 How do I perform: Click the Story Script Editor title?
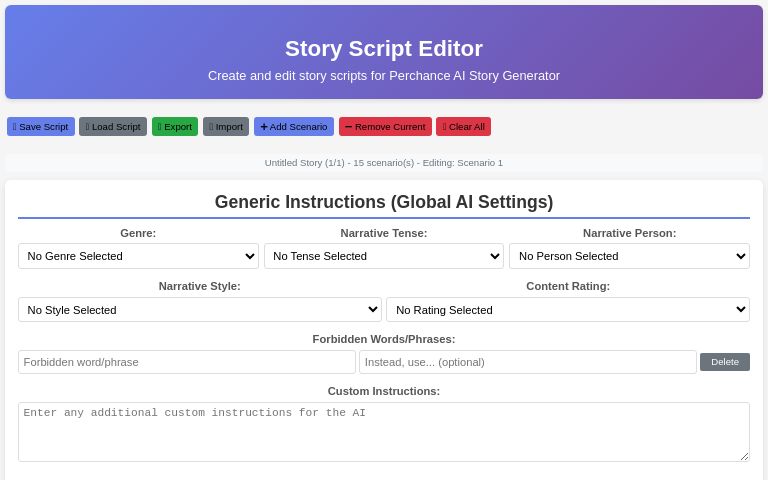384,49
